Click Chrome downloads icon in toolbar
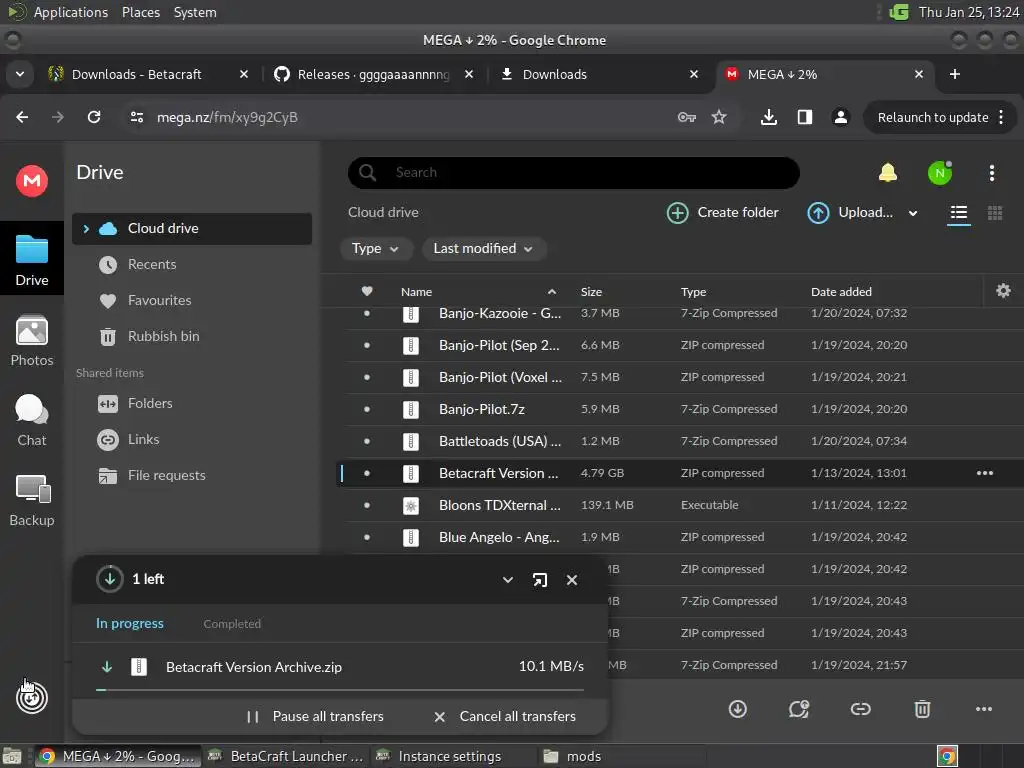Image resolution: width=1024 pixels, height=768 pixels. 769,117
